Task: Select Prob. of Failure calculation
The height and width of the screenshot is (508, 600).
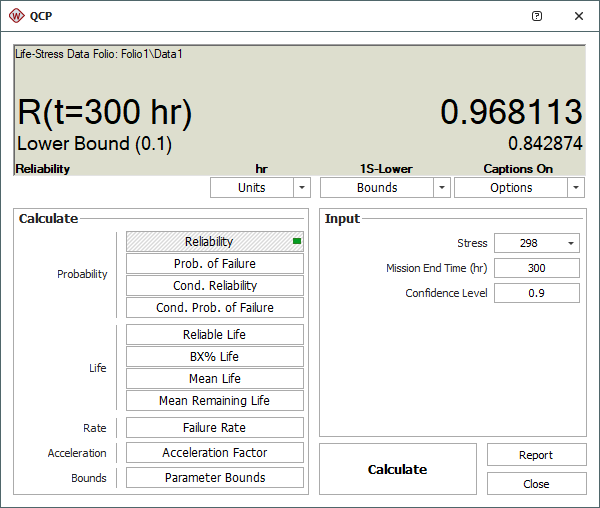Action: (x=215, y=264)
